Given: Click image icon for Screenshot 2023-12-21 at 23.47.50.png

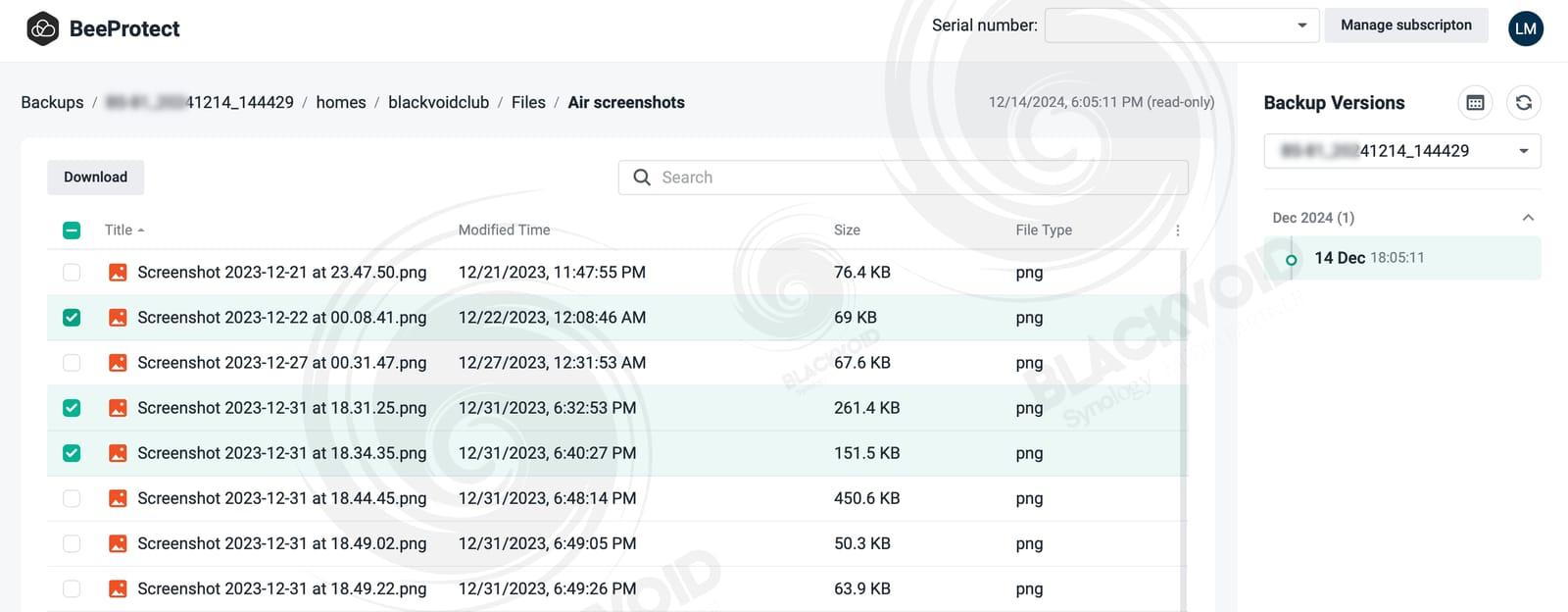Looking at the screenshot, I should pyautogui.click(x=118, y=273).
